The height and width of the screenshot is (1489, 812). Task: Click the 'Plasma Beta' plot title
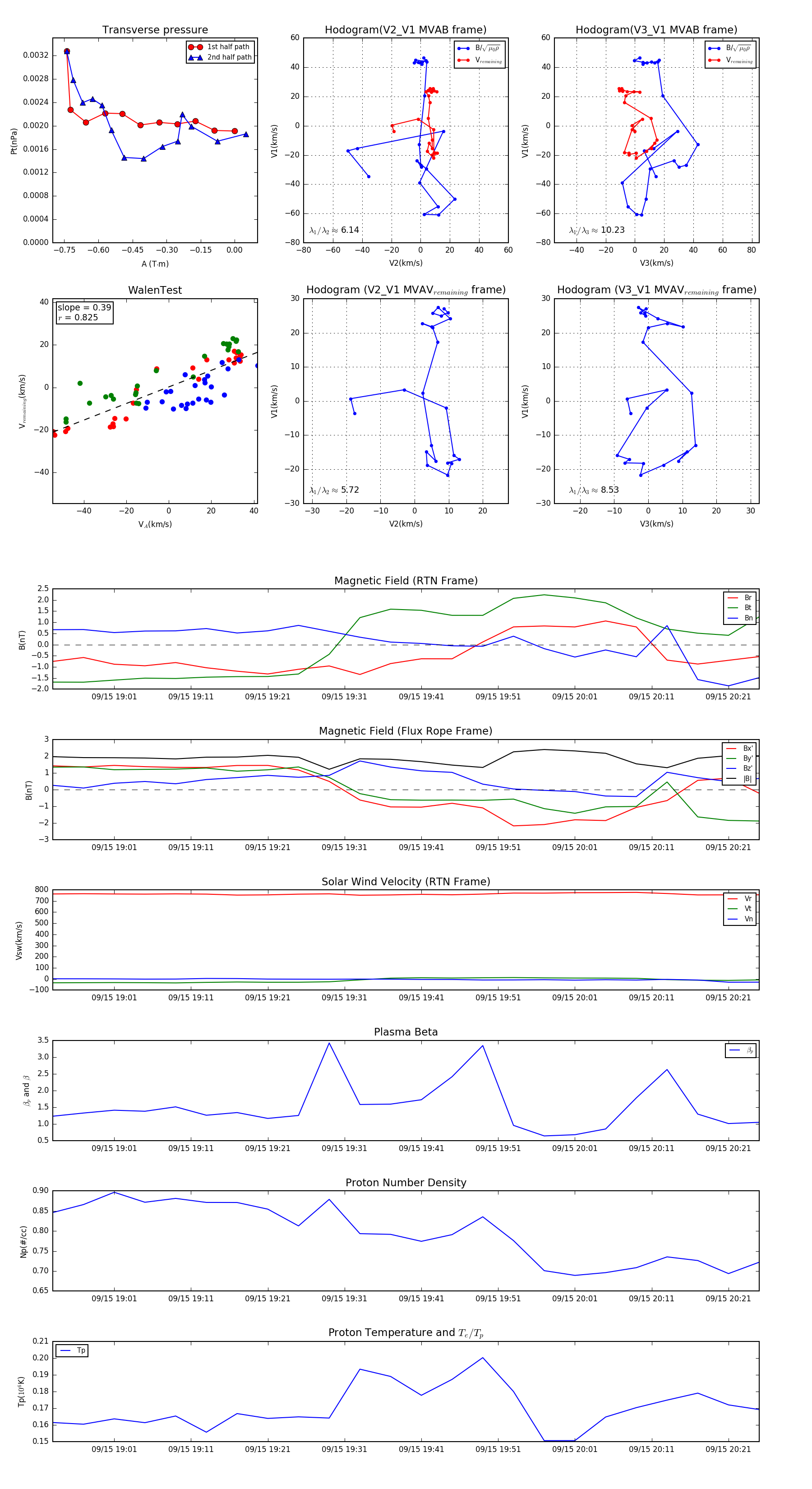point(406,1032)
